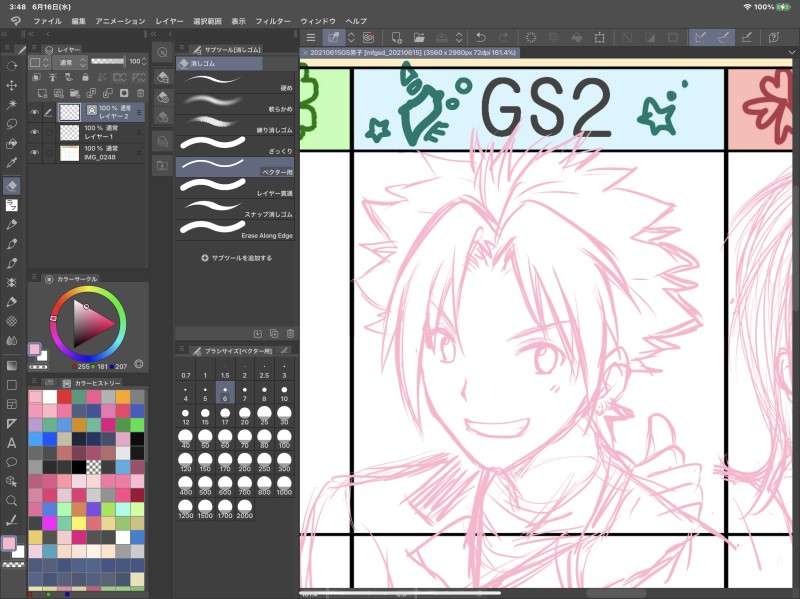Screen dimensions: 800x599
Task: Open the アニメーション menu
Action: click(x=120, y=21)
